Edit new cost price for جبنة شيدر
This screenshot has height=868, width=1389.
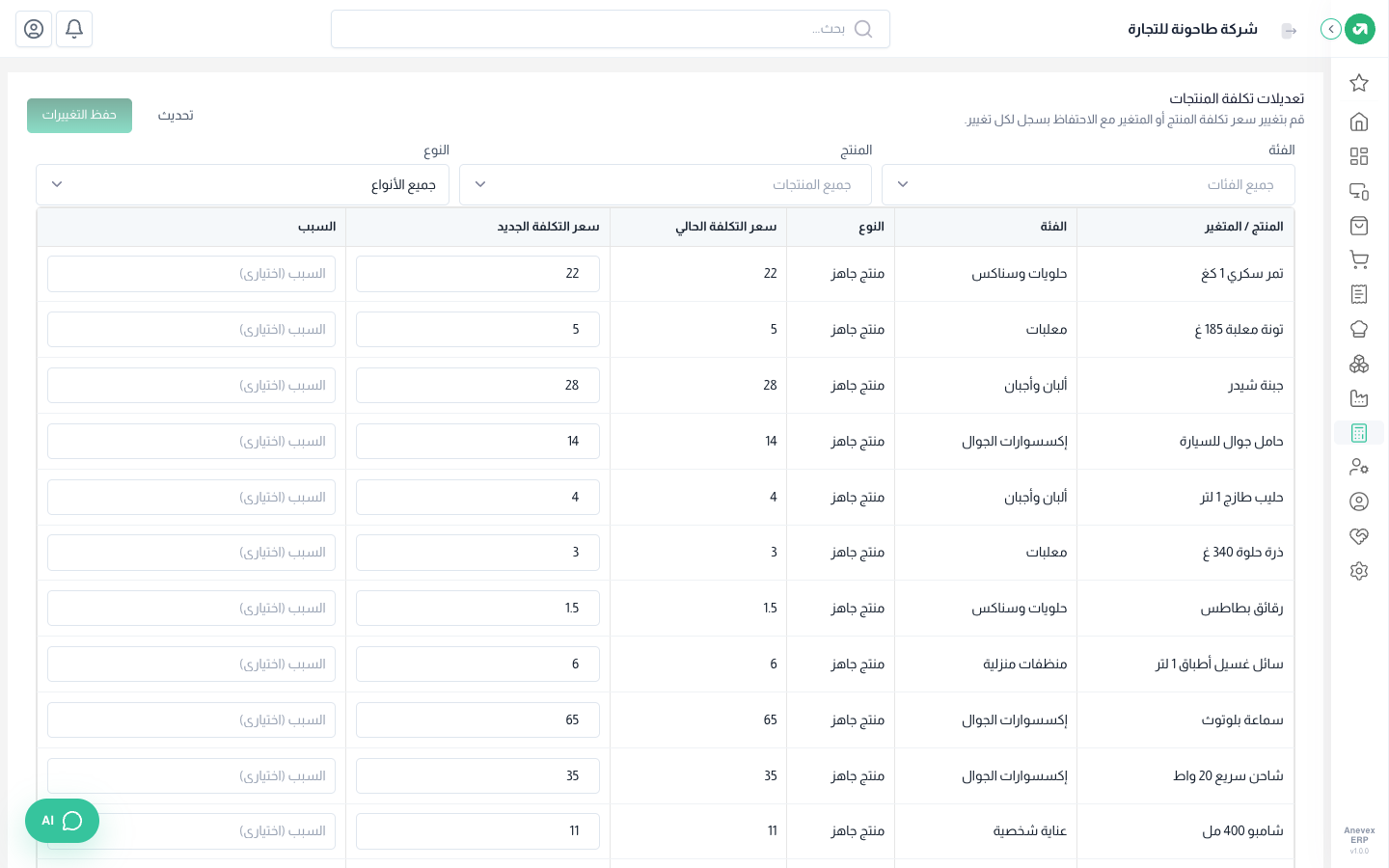pos(477,386)
